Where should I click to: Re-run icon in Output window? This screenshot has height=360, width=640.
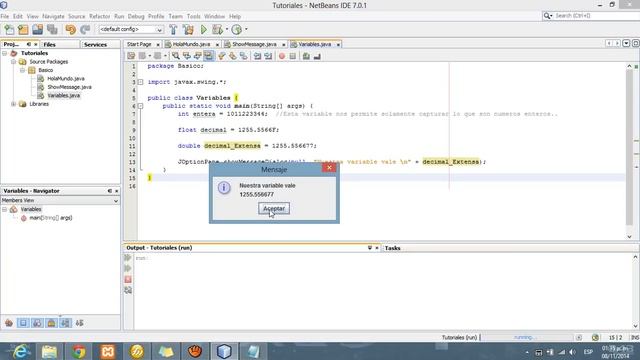tap(128, 258)
